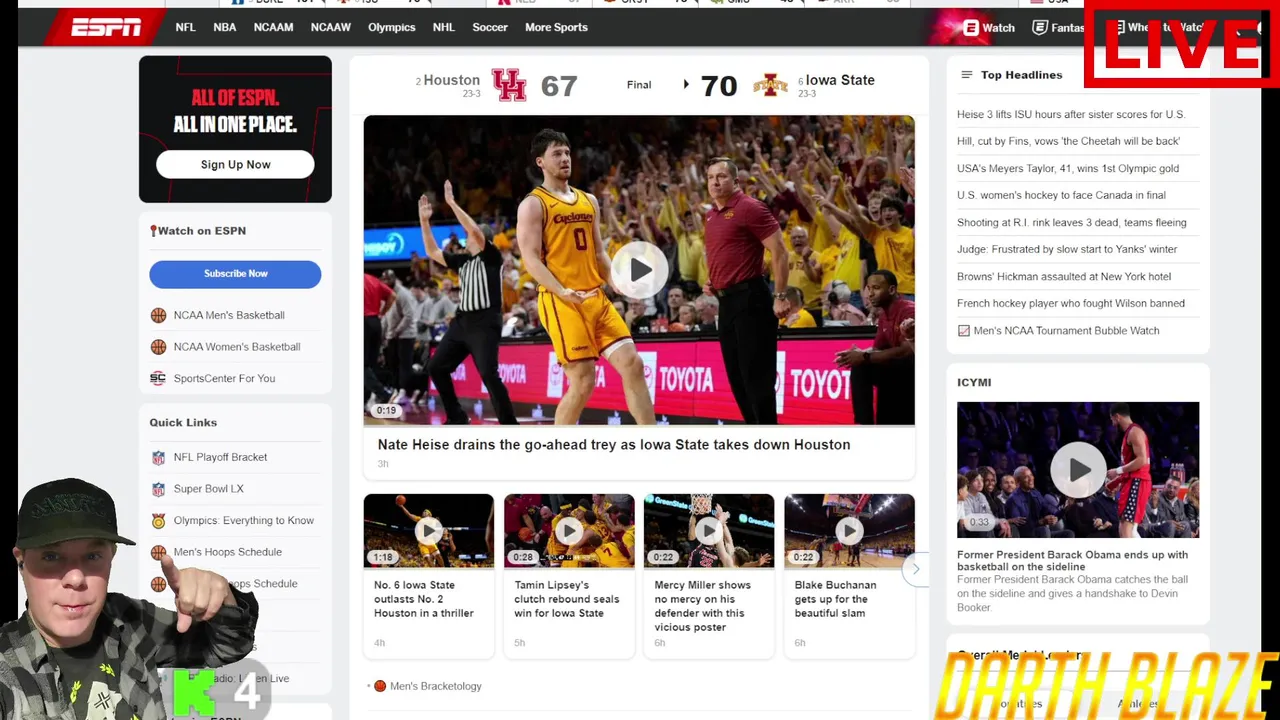Click basketball icon beside Men's Hoops Schedule

point(158,552)
